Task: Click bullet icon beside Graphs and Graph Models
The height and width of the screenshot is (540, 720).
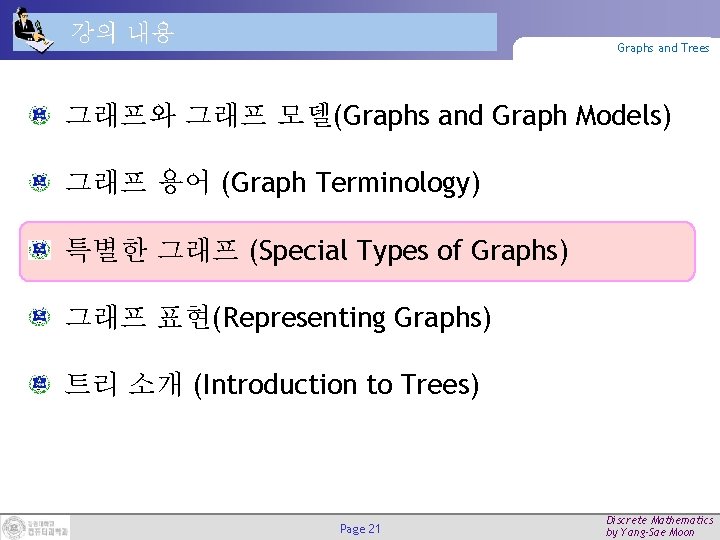Action: point(39,115)
